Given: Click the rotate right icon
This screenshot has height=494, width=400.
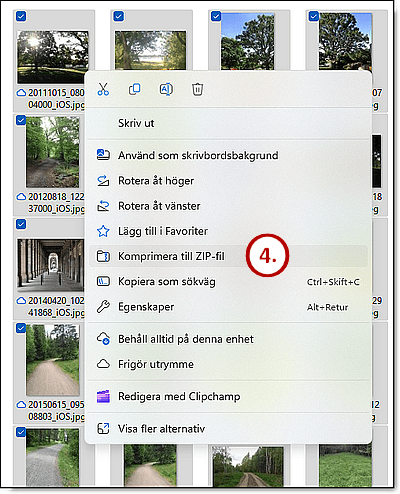Looking at the screenshot, I should 103,180.
